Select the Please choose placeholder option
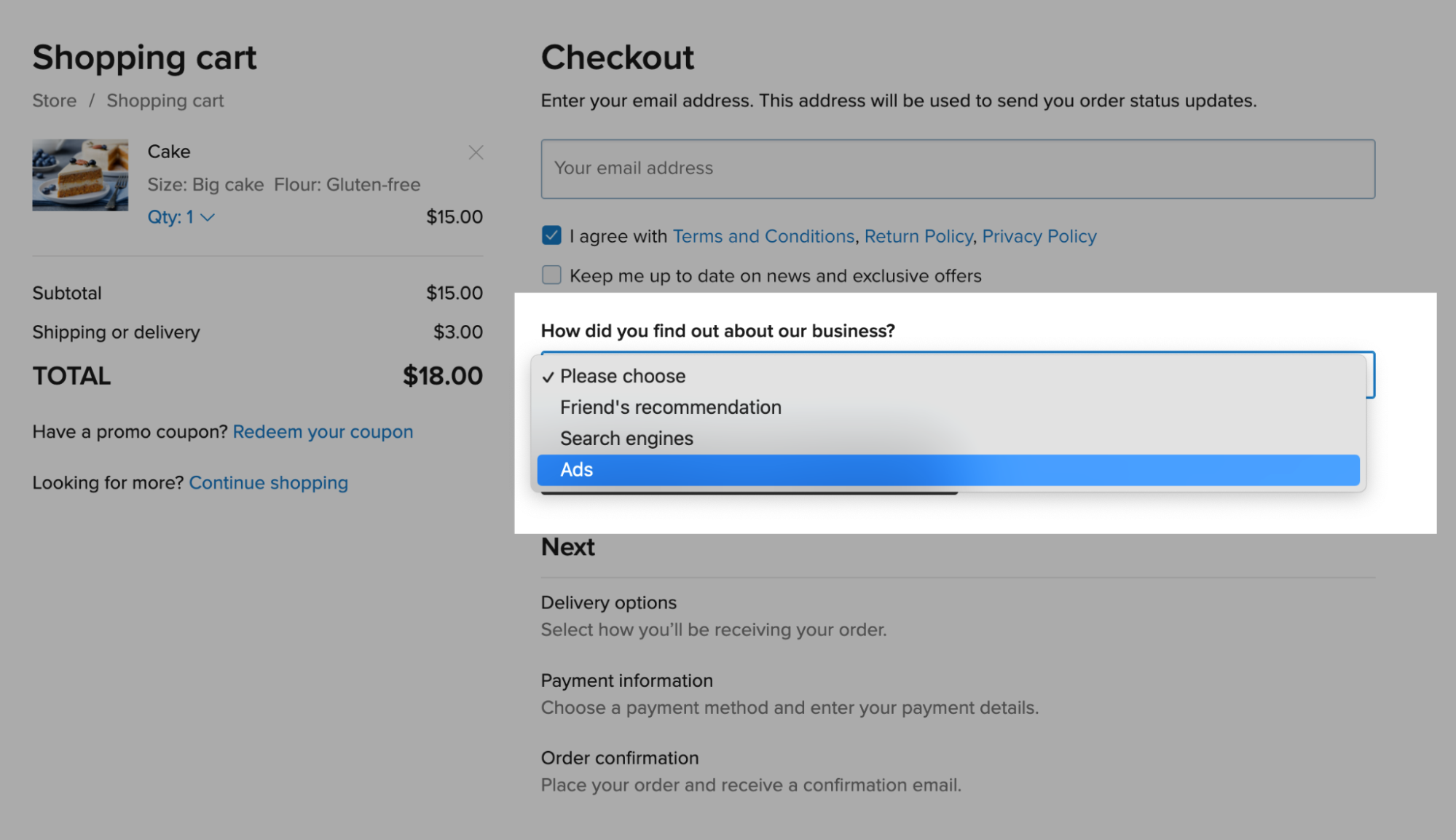Screen dimensions: 1456x840 tap(623, 376)
